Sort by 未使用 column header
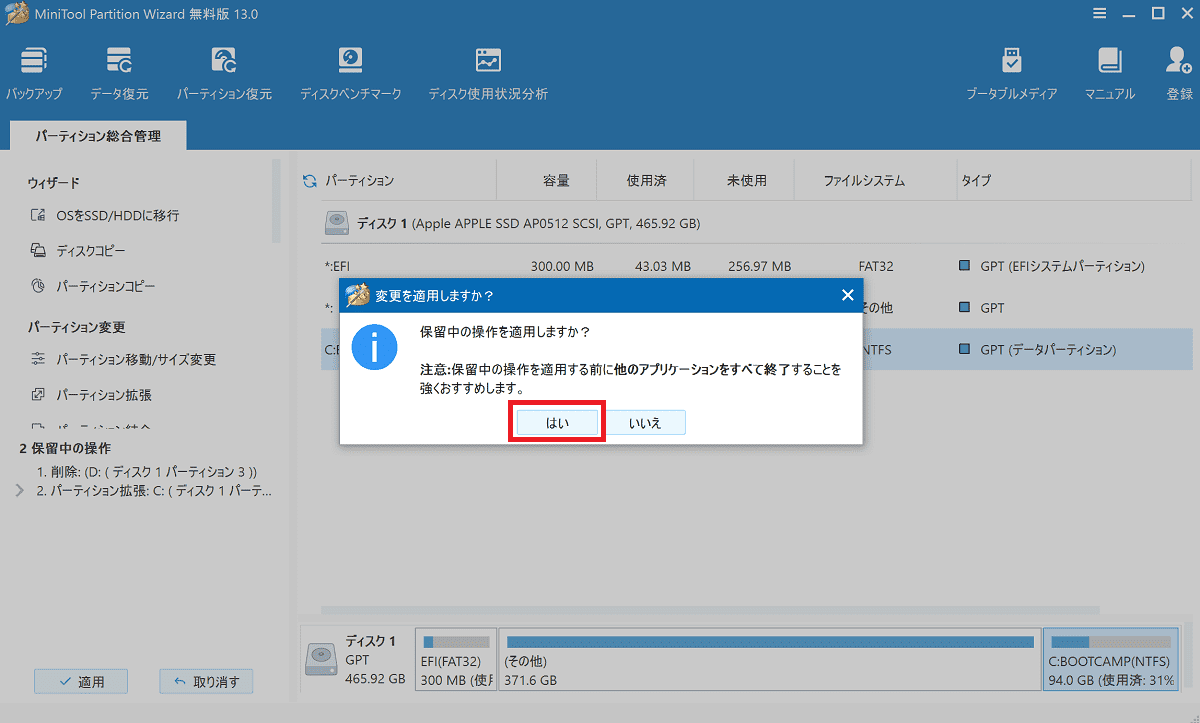This screenshot has width=1200, height=723. 746,181
